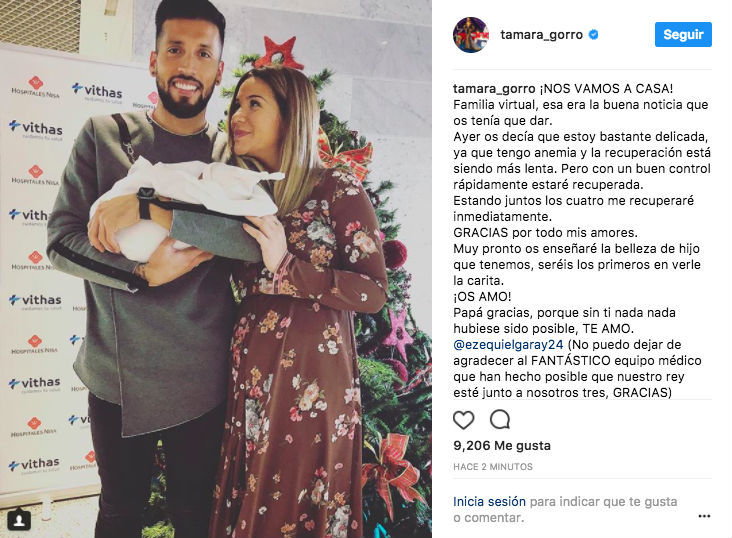Screen dimensions: 732x538
Task: Click the pink star ornament on tree
Action: coord(398,333)
